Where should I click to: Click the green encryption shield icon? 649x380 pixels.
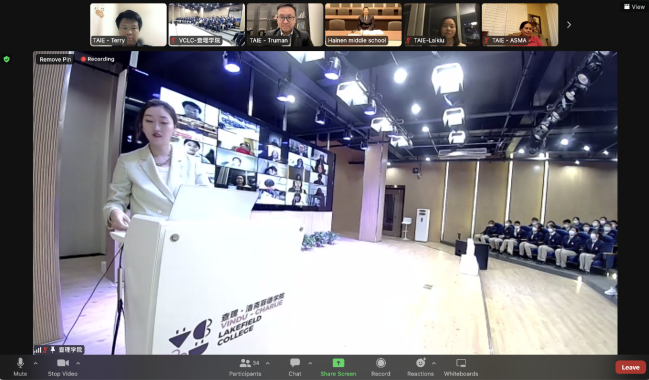point(7,59)
